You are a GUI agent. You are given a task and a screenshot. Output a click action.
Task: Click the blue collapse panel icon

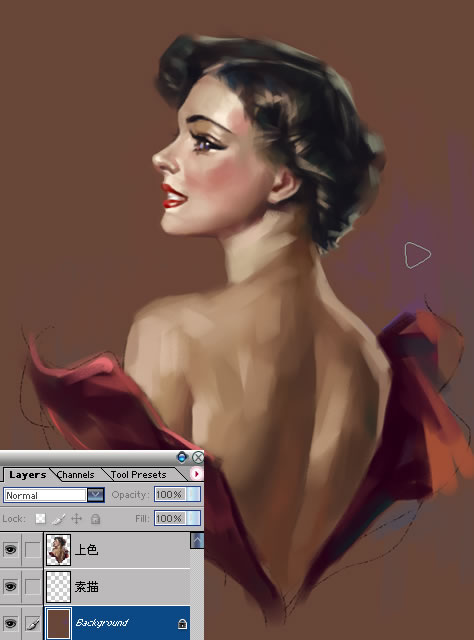(182, 457)
